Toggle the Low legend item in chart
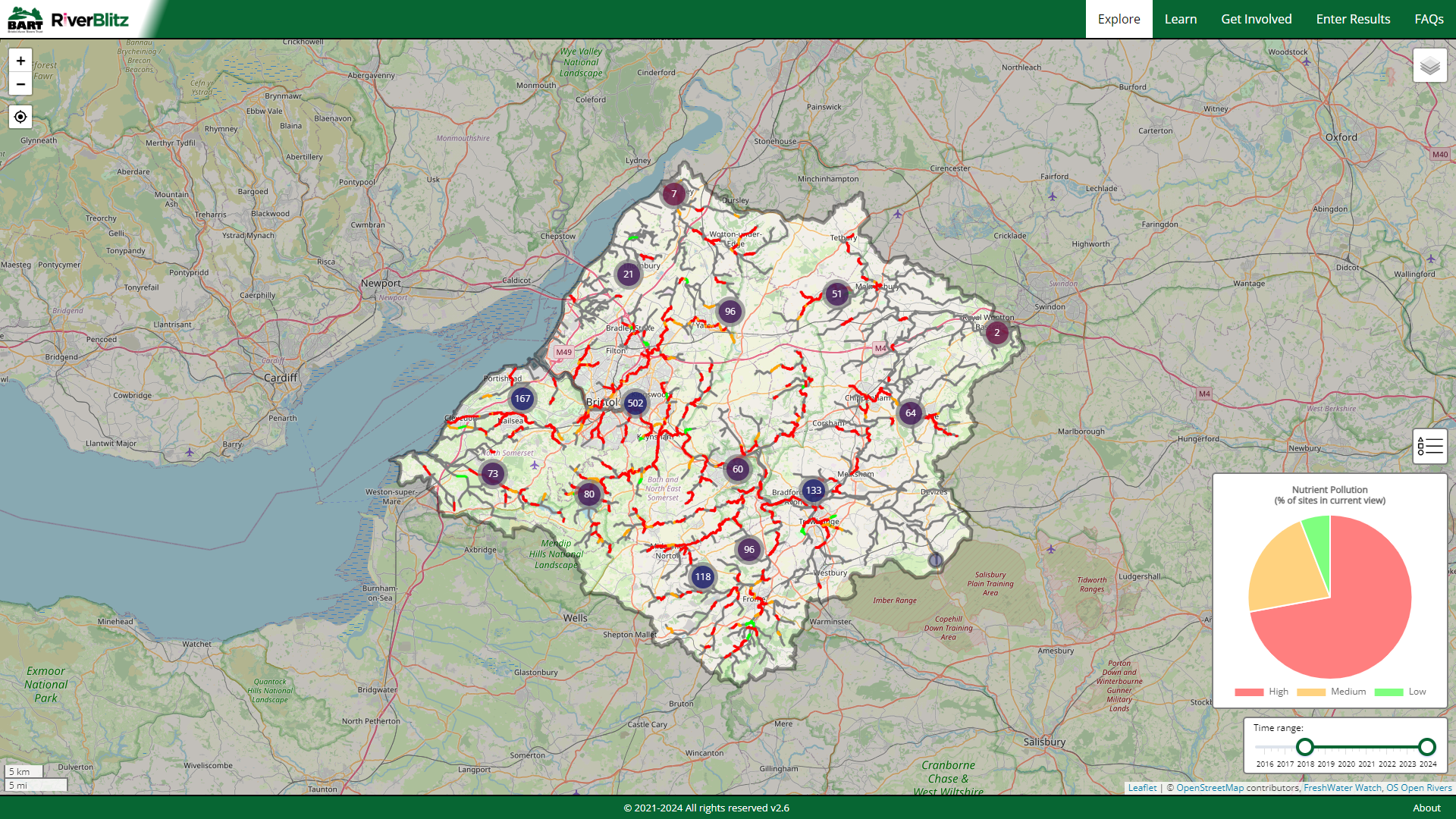Viewport: 1456px width, 819px height. tap(1400, 692)
